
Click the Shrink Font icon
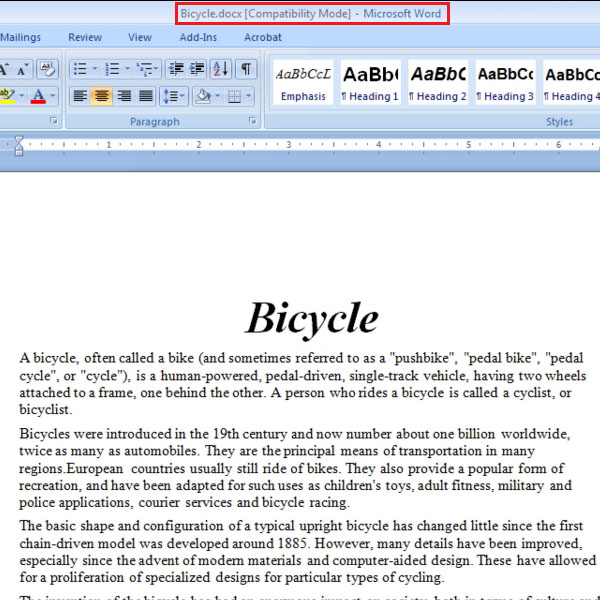[23, 69]
